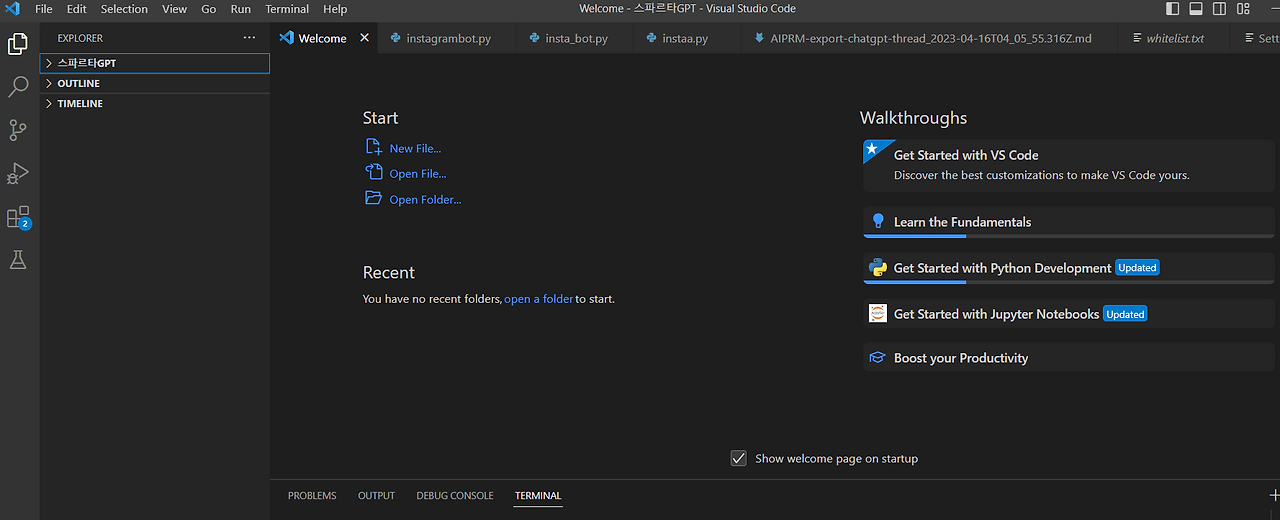Open the Help menu
Image resolution: width=1280 pixels, height=520 pixels.
click(x=335, y=9)
